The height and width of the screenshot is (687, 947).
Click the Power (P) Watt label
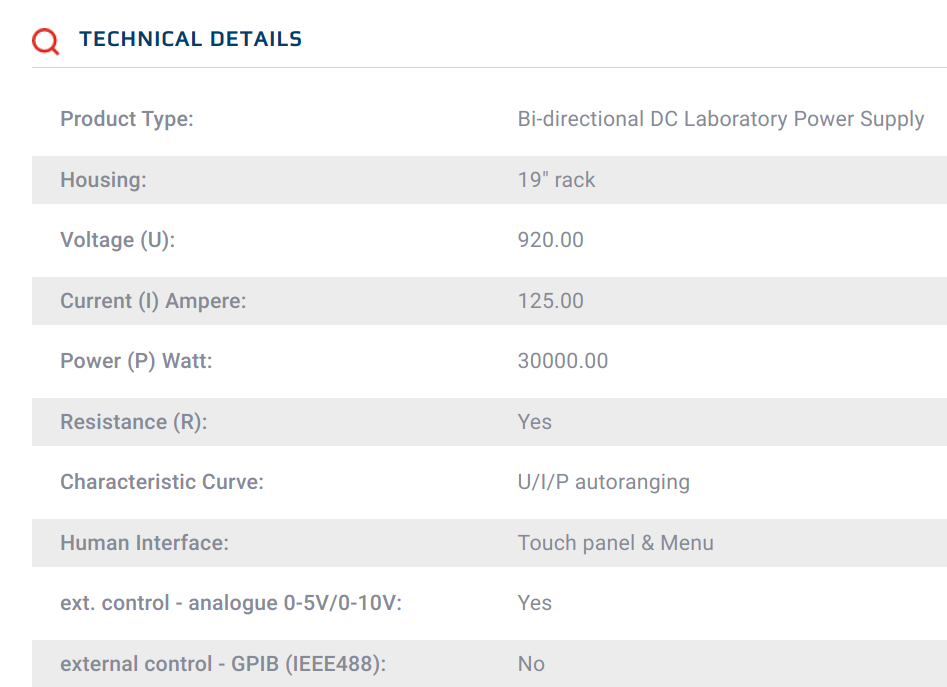(x=136, y=361)
